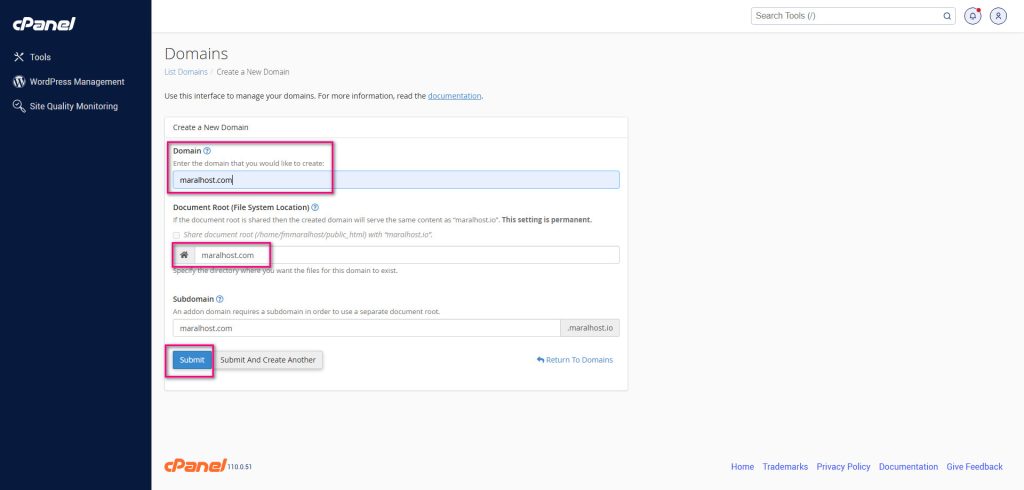This screenshot has height=490, width=1024.
Task: Open the Trademarks footer link
Action: pos(785,466)
